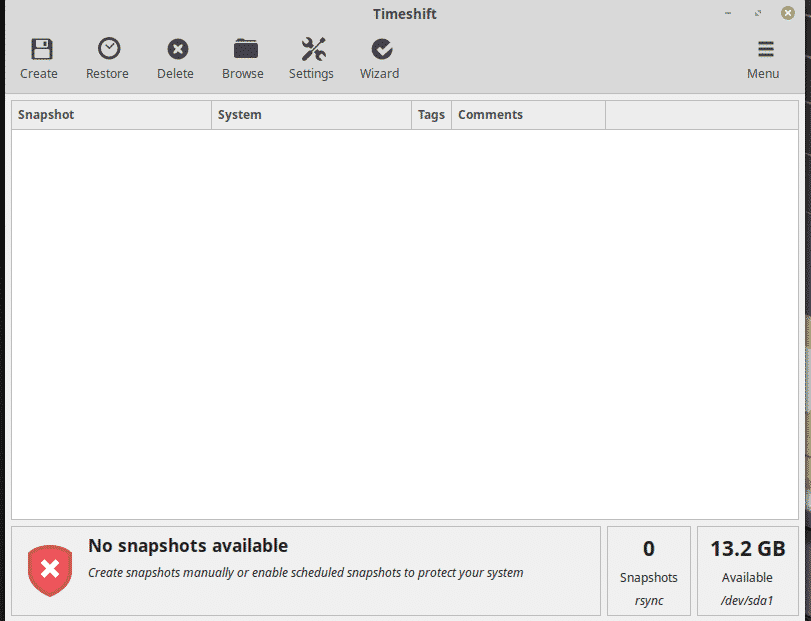Image resolution: width=811 pixels, height=621 pixels.
Task: Launch the setup Wizard checkmark icon
Action: (x=380, y=49)
